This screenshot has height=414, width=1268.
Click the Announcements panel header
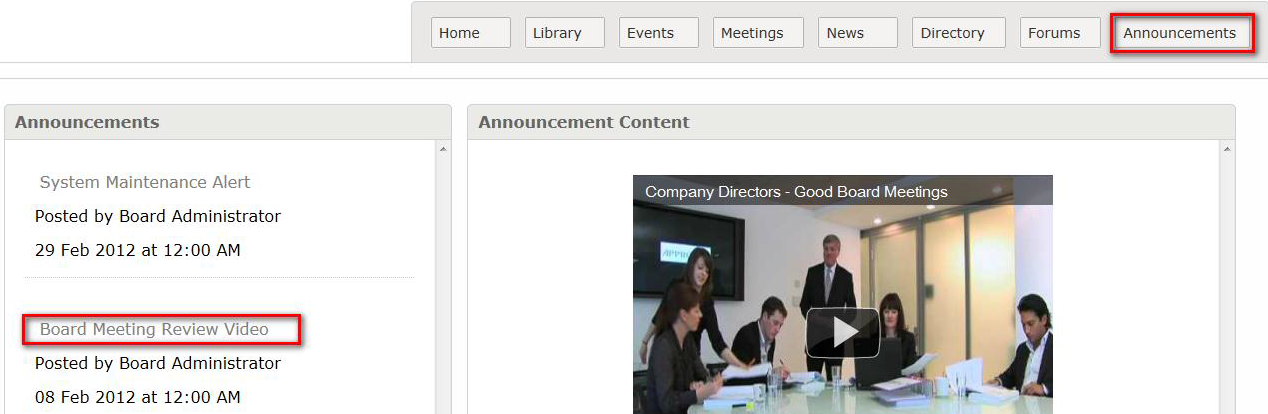click(228, 122)
